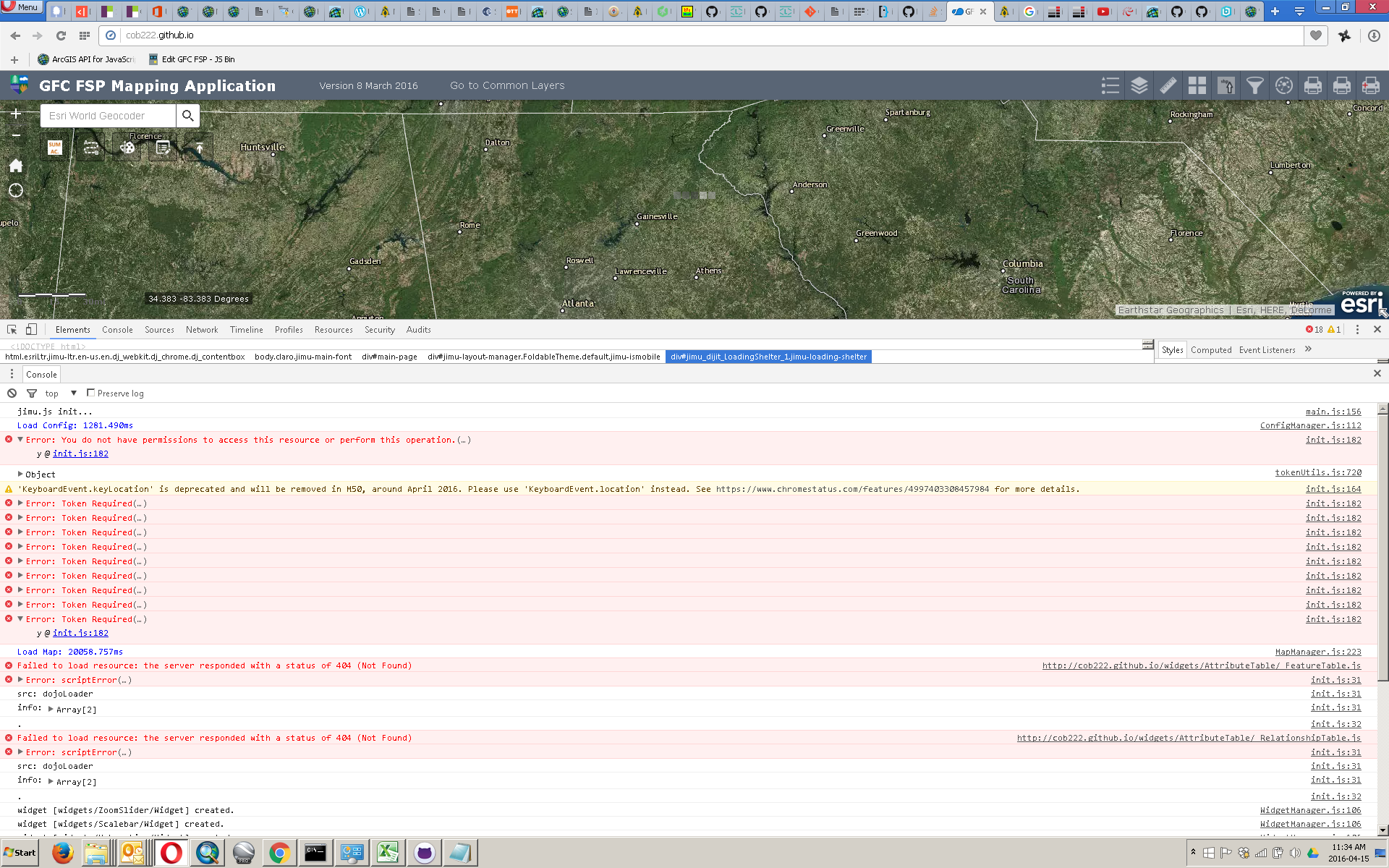The width and height of the screenshot is (1389, 868).
Task: Switch to the Console DevTools tab
Action: click(x=117, y=330)
